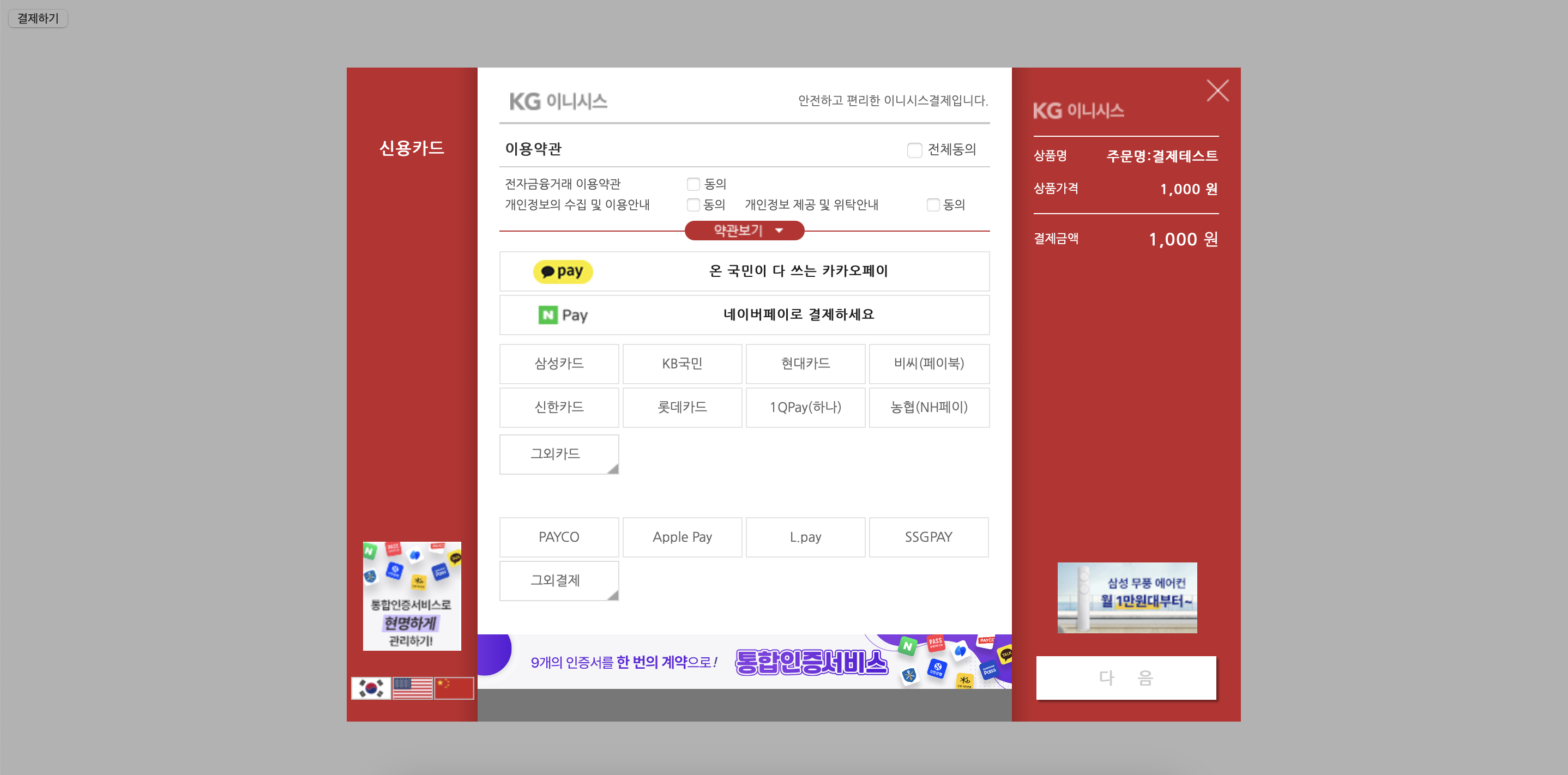Screen dimensions: 1568x775
Task: Open the 그외결제 payment list
Action: 559,580
